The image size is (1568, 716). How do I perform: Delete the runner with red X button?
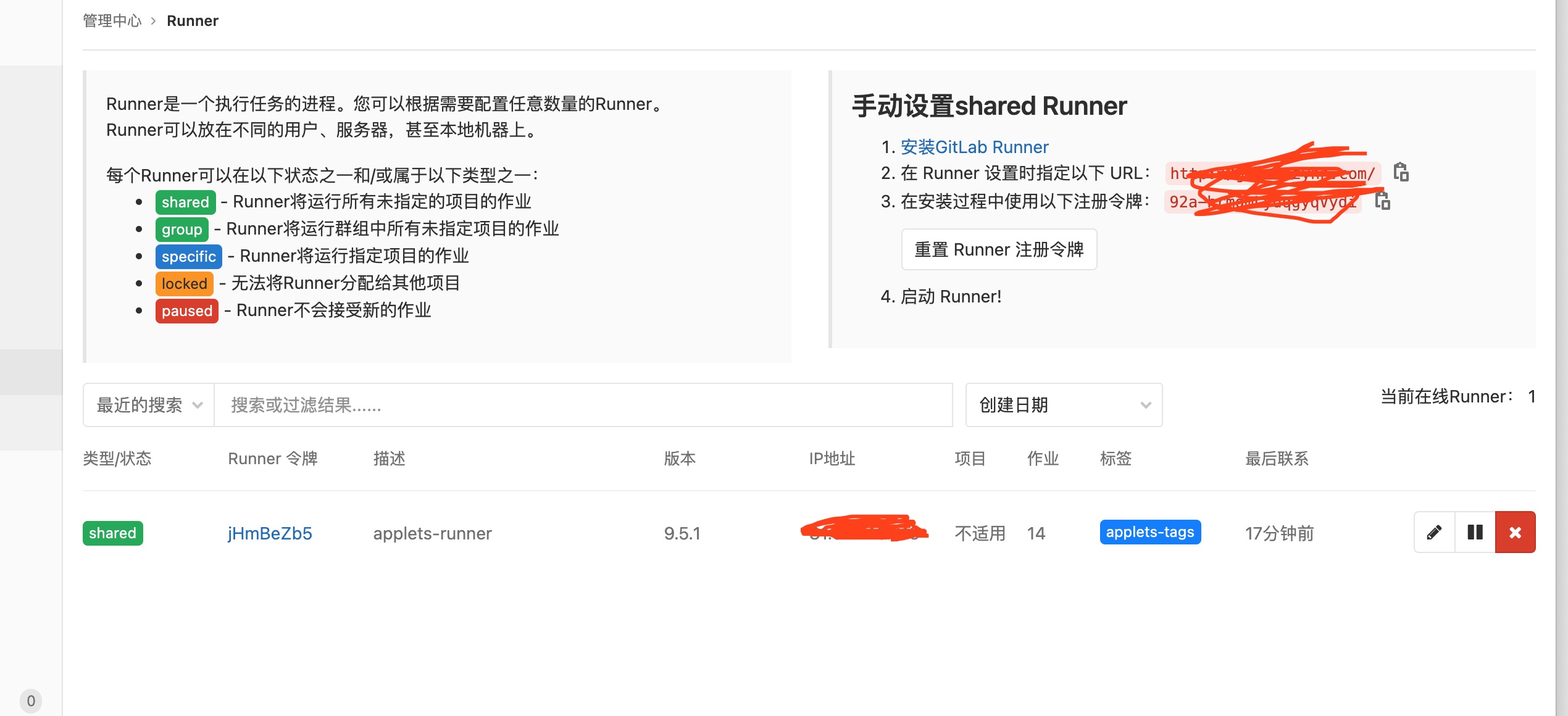pyautogui.click(x=1515, y=532)
